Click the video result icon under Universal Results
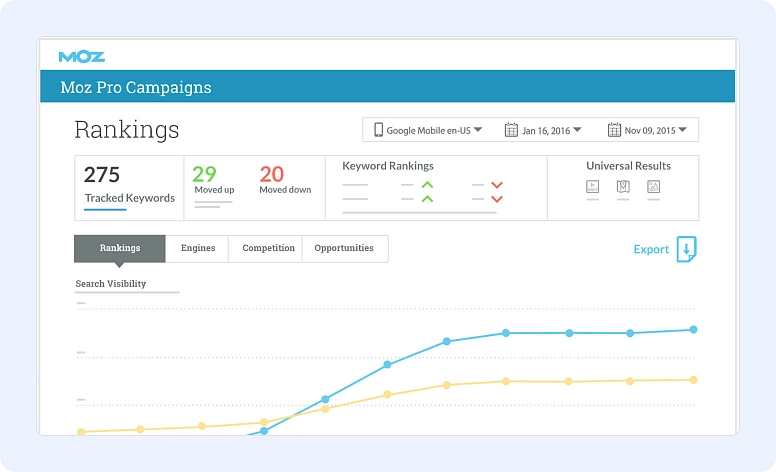This screenshot has width=776, height=472. tap(592, 186)
